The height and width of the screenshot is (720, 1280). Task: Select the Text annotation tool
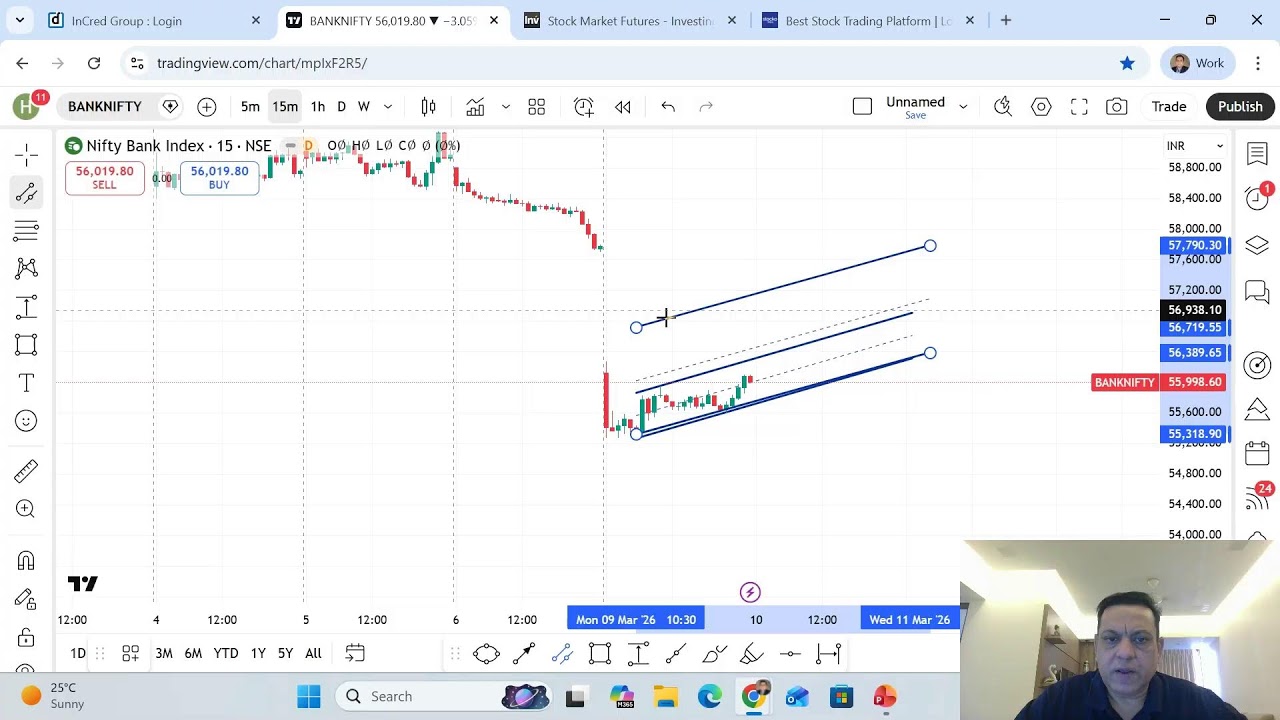point(27,383)
